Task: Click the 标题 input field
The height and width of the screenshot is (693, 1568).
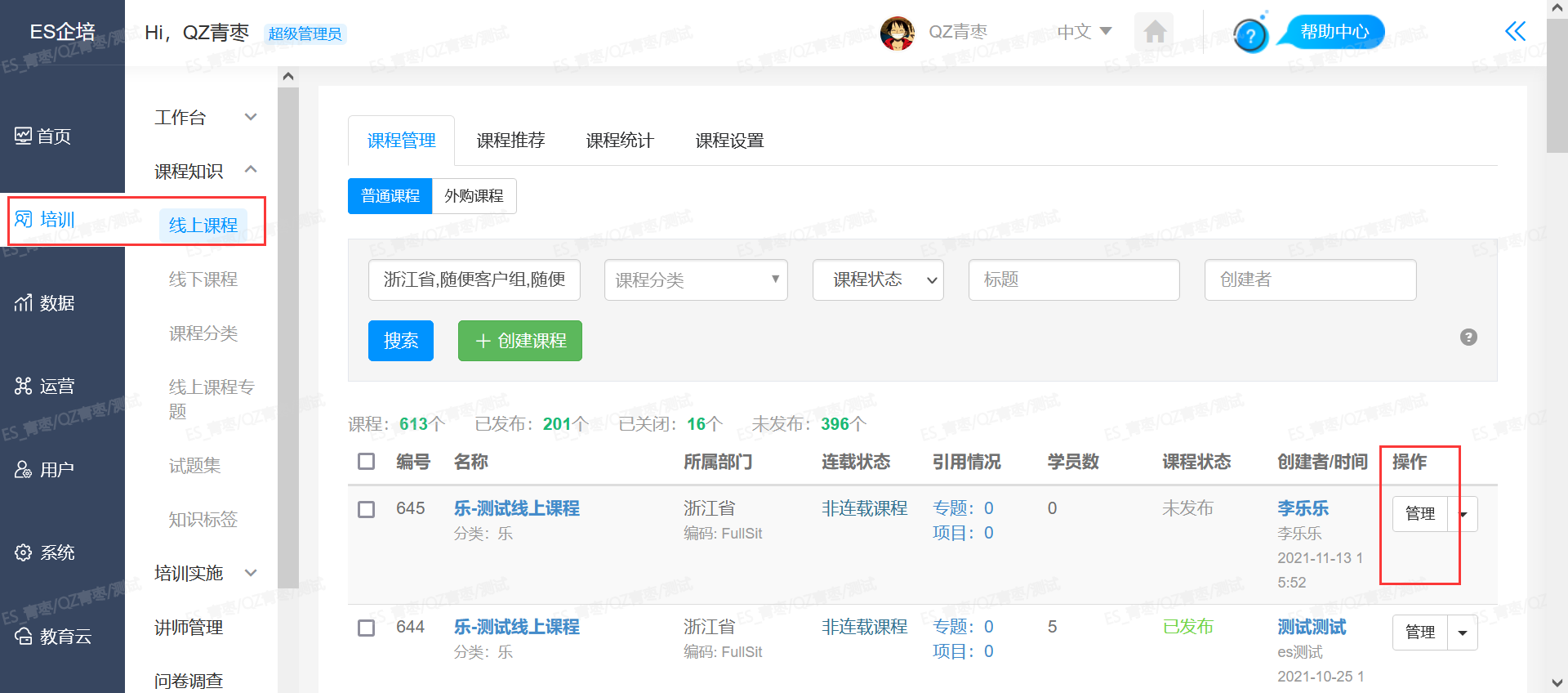Action: (x=1073, y=280)
